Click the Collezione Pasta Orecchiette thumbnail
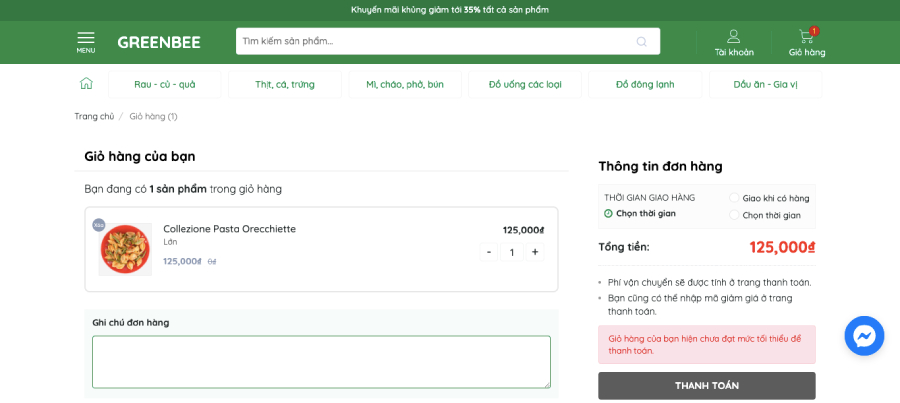 pyautogui.click(x=125, y=250)
